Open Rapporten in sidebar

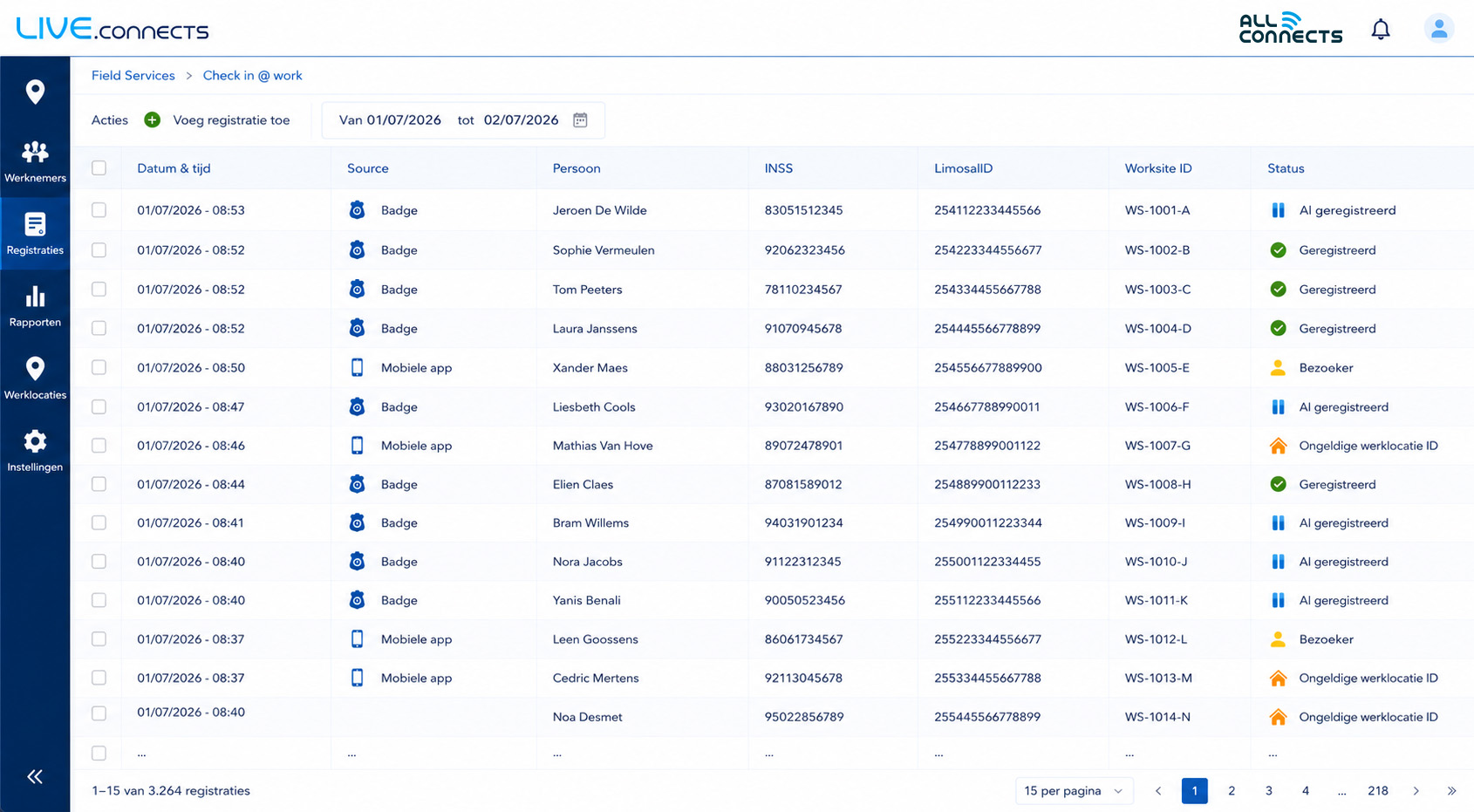[x=35, y=306]
